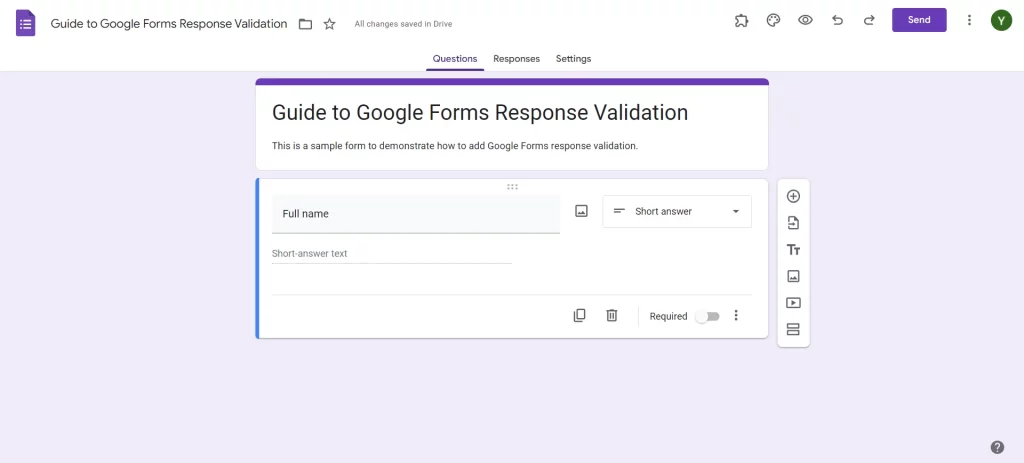Image resolution: width=1024 pixels, height=463 pixels.
Task: Toggle the Required switch on
Action: [707, 316]
